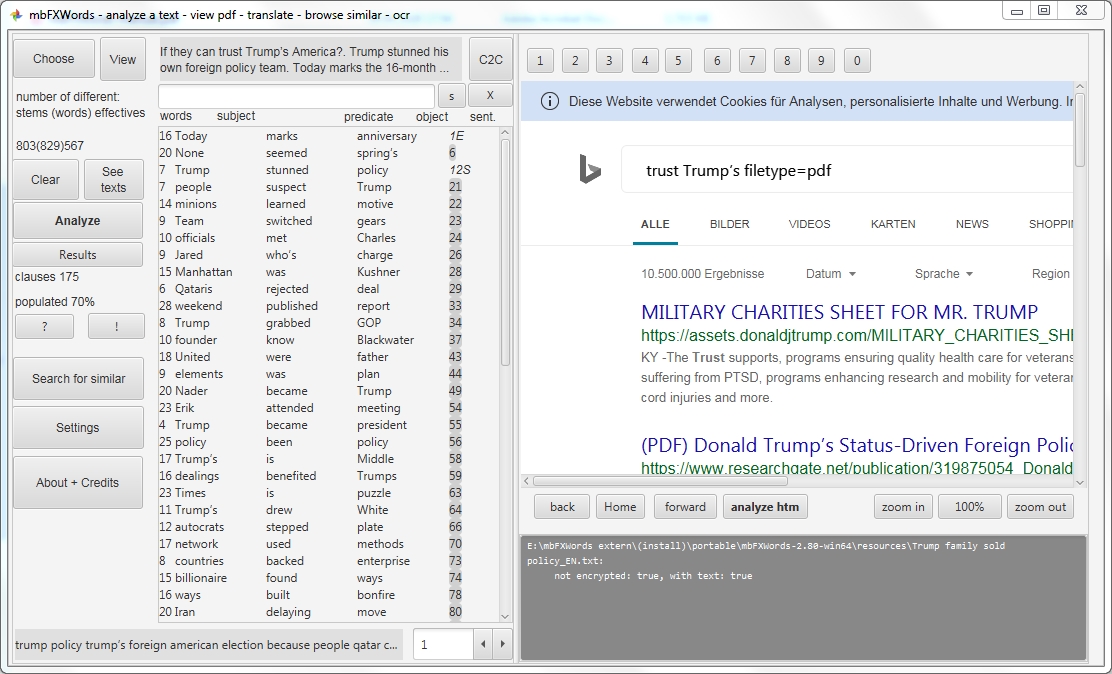
Task: Go back in the browser pane
Action: coord(562,507)
